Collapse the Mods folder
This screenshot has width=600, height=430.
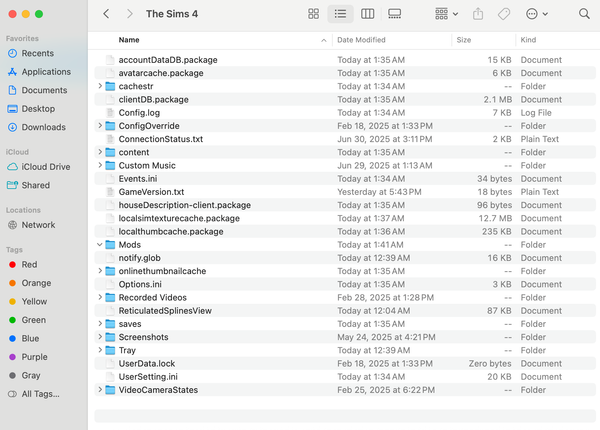[x=100, y=244]
